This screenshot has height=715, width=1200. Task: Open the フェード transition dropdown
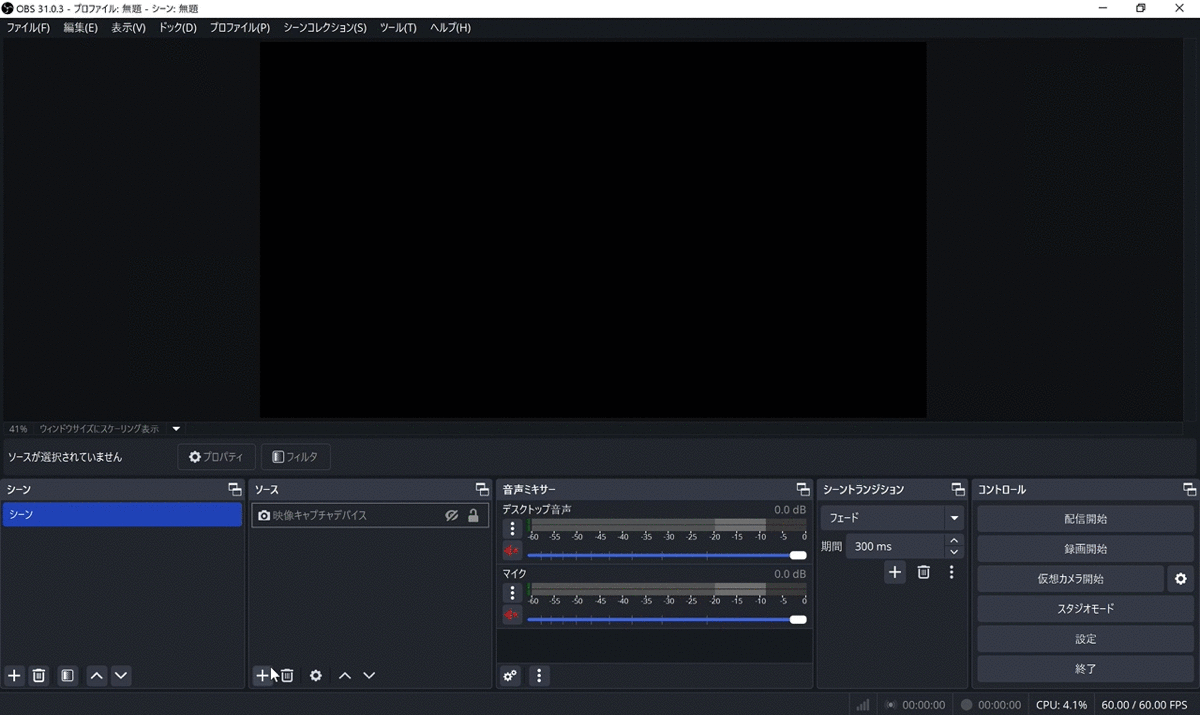892,518
